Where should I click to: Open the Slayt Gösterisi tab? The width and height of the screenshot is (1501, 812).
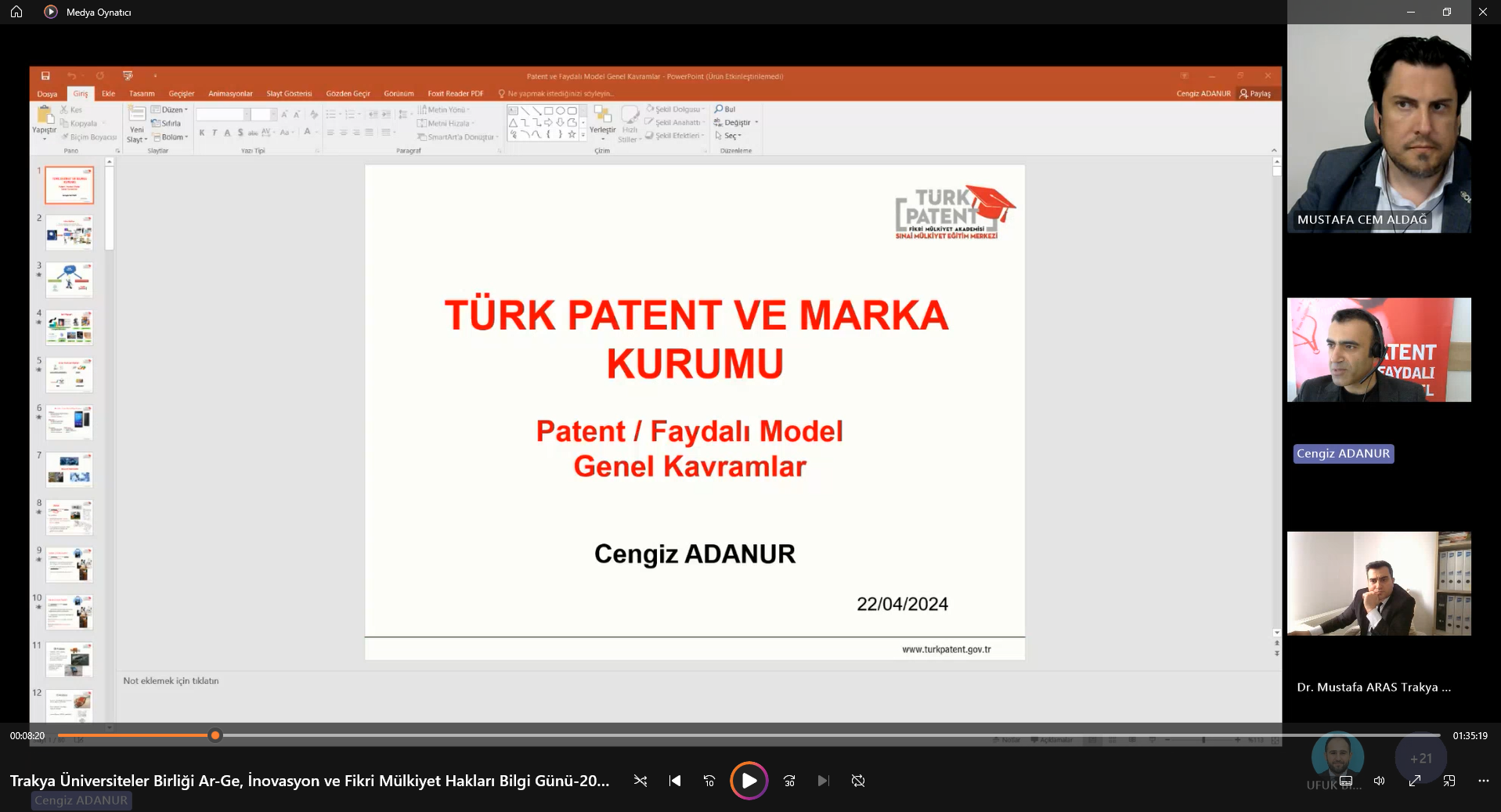pyautogui.click(x=289, y=93)
